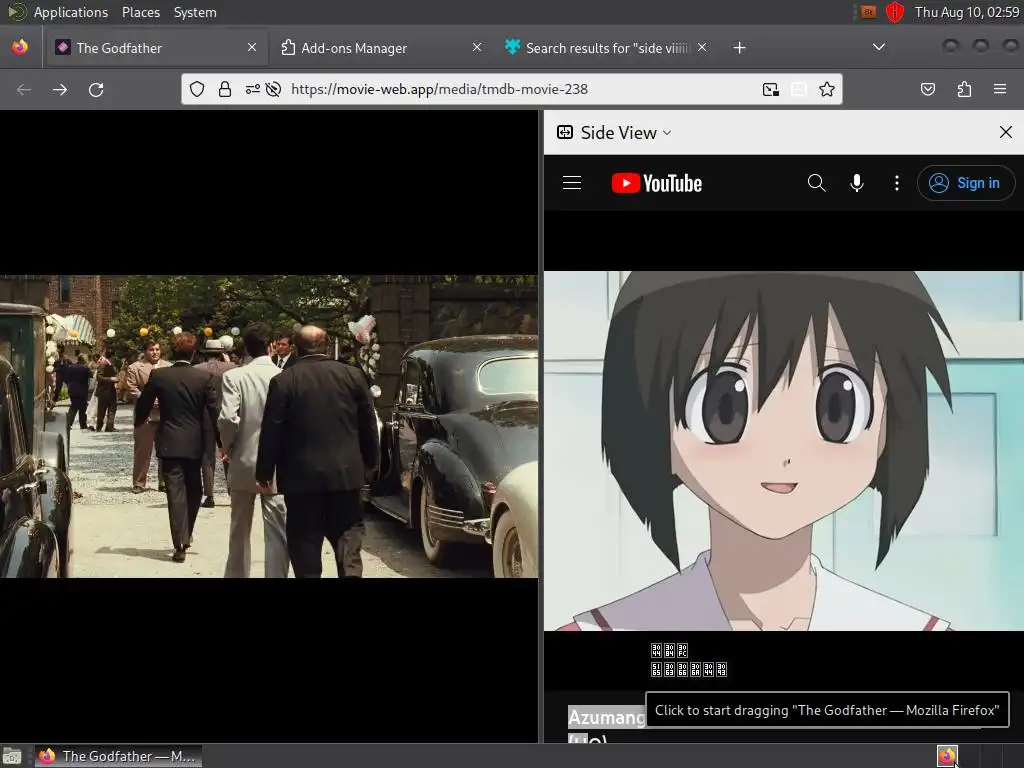The height and width of the screenshot is (768, 1024).
Task: Open YouTube settings three-dot menu
Action: 897,183
